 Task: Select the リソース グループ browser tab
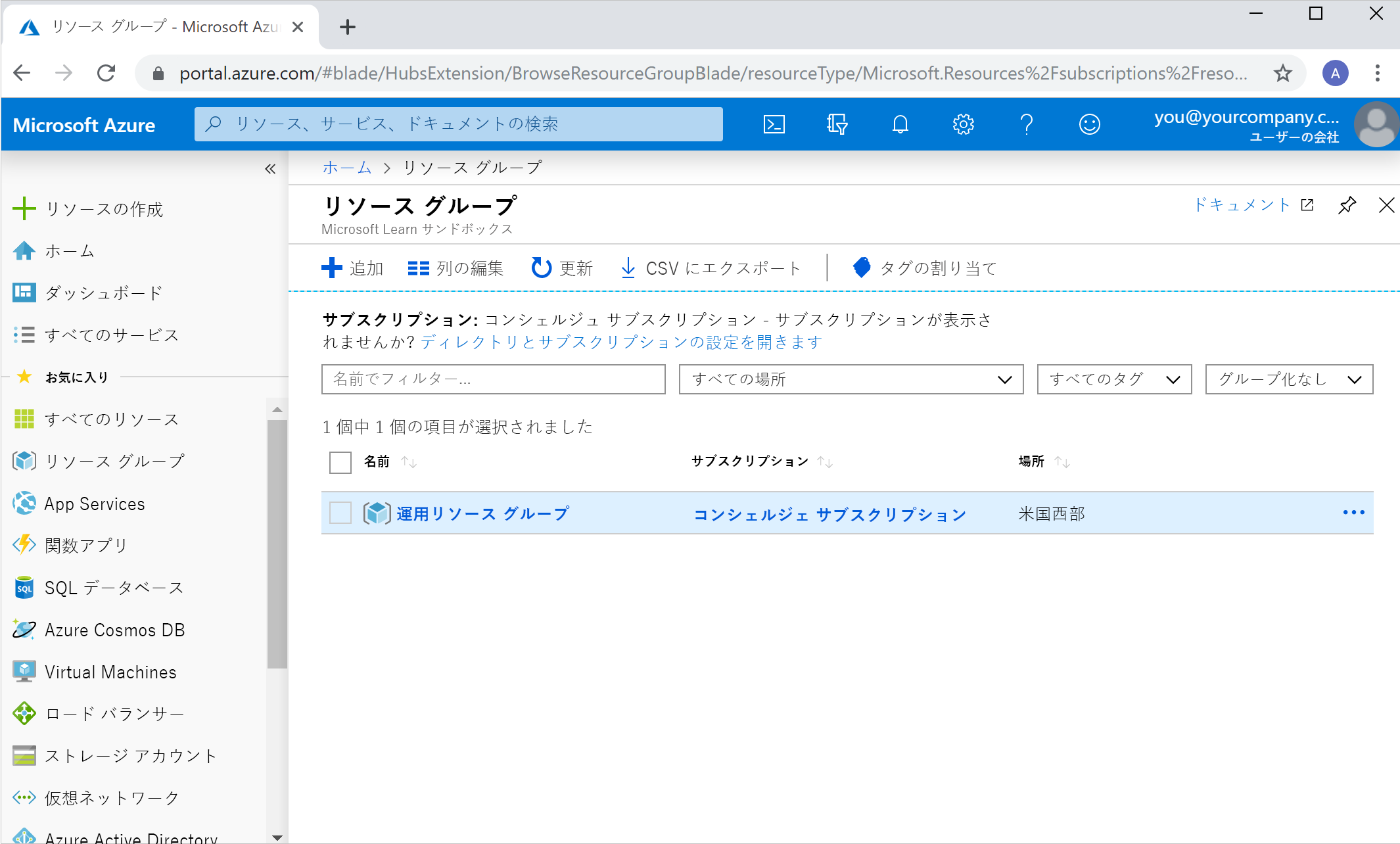(x=160, y=26)
